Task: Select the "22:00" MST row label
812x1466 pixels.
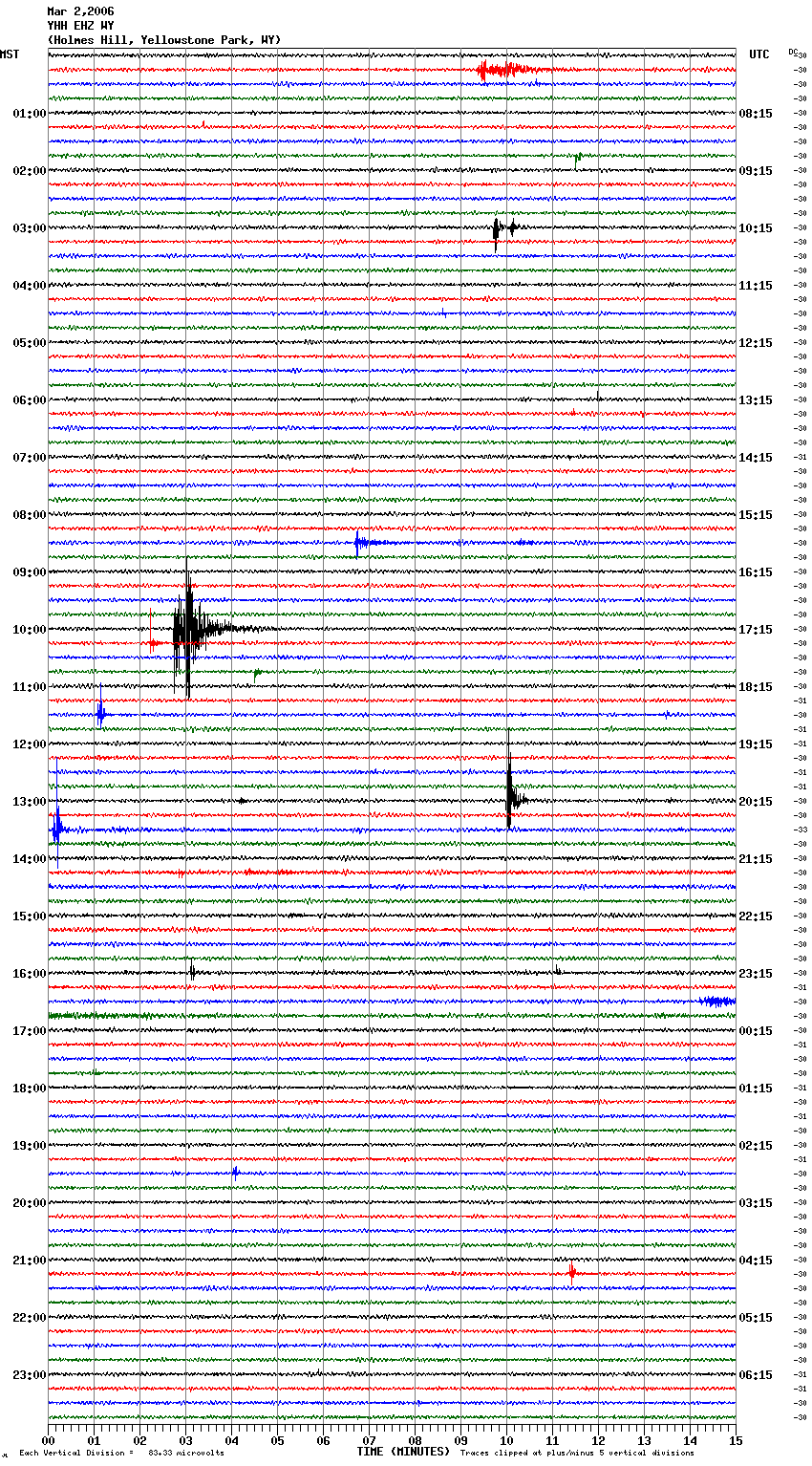Action: 30,1318
